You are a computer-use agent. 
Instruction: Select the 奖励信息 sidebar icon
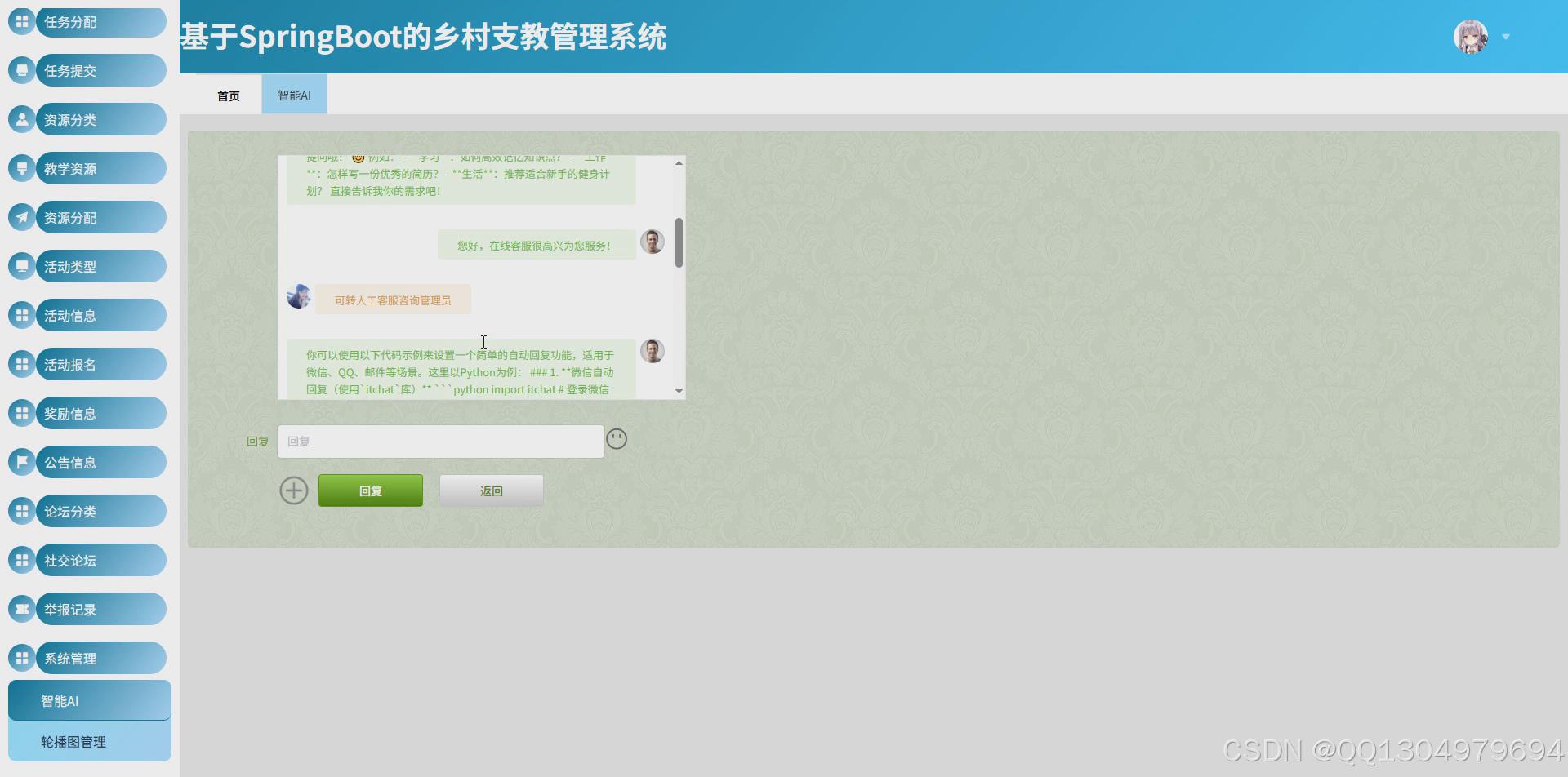[x=21, y=413]
